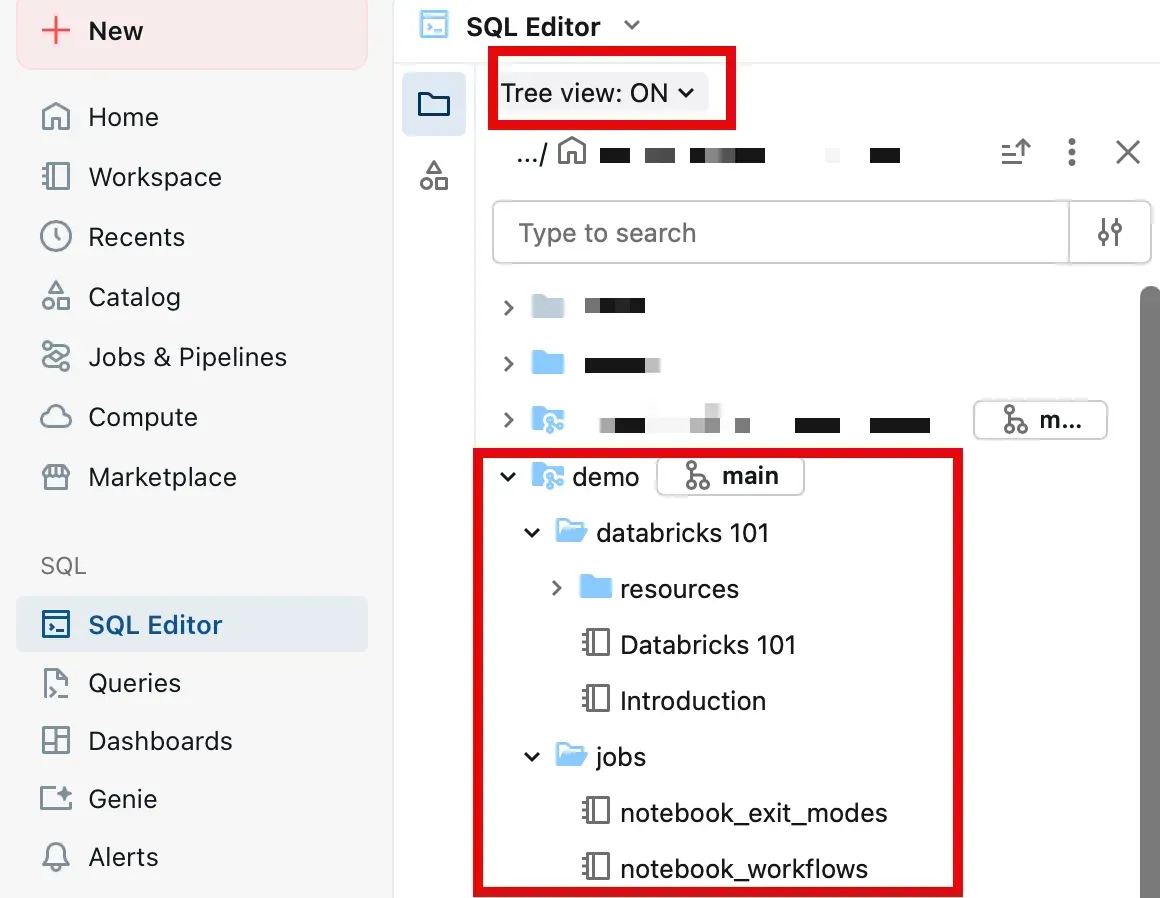Click the Workspace notebook icon
The width and height of the screenshot is (1160, 898).
[x=55, y=177]
